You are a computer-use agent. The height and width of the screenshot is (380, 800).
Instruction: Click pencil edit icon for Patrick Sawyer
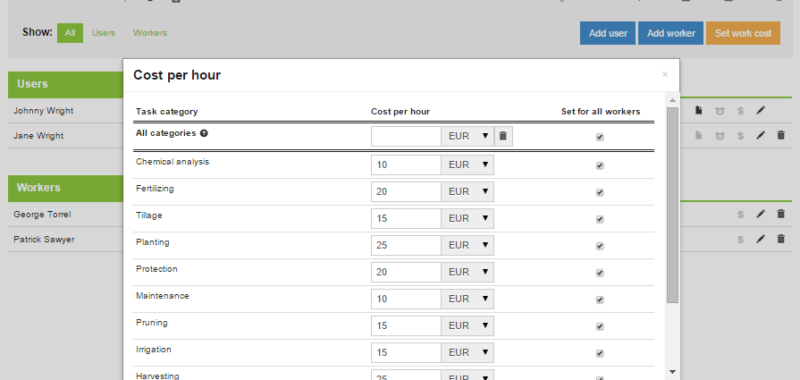760,239
